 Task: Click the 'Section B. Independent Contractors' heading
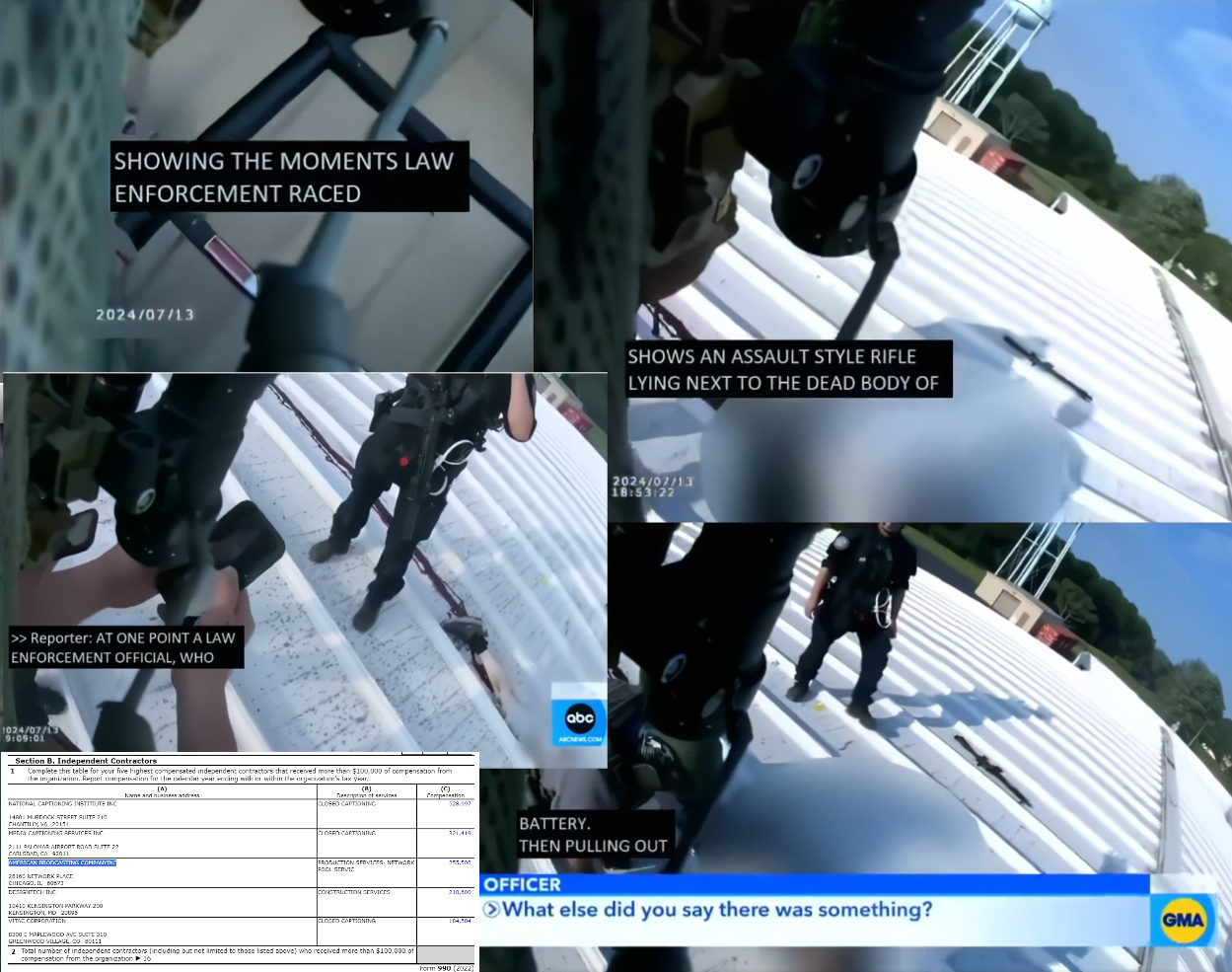point(86,761)
